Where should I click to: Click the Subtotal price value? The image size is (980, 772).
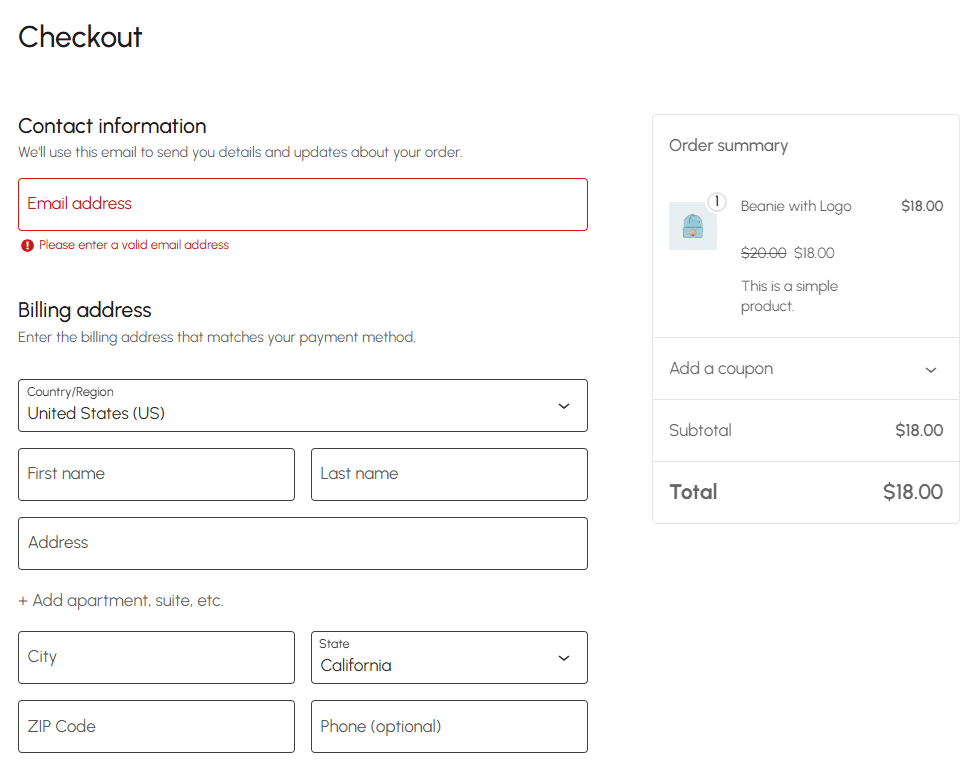(x=918, y=431)
